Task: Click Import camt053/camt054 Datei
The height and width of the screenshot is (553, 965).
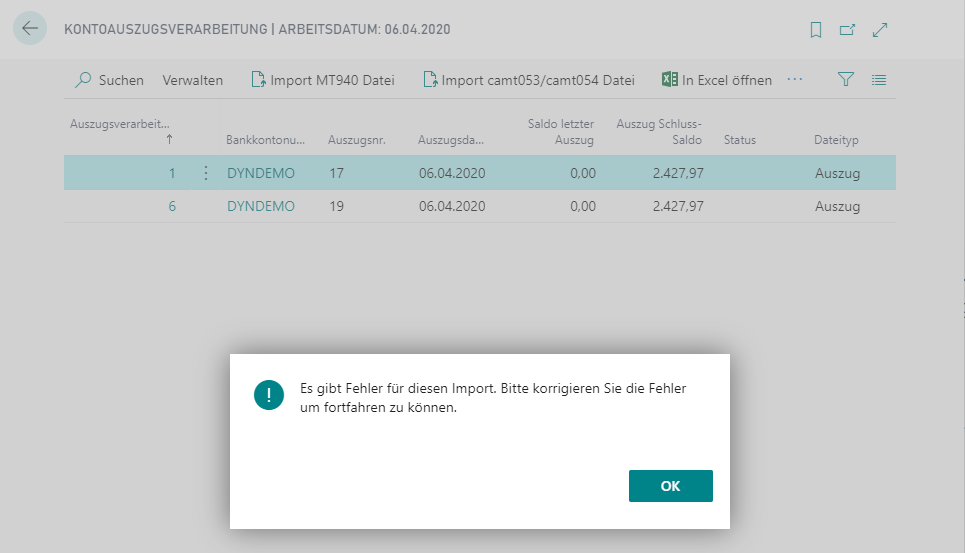Action: (529, 80)
